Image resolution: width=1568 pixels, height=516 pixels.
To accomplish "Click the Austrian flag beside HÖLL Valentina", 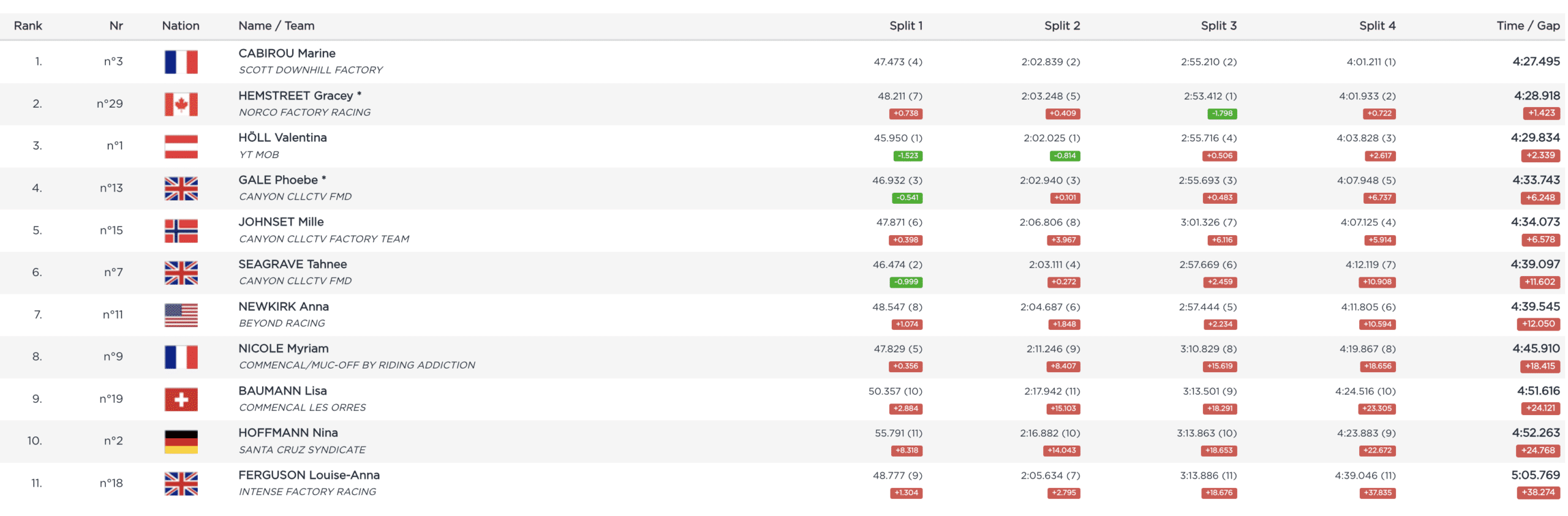I will click(181, 146).
